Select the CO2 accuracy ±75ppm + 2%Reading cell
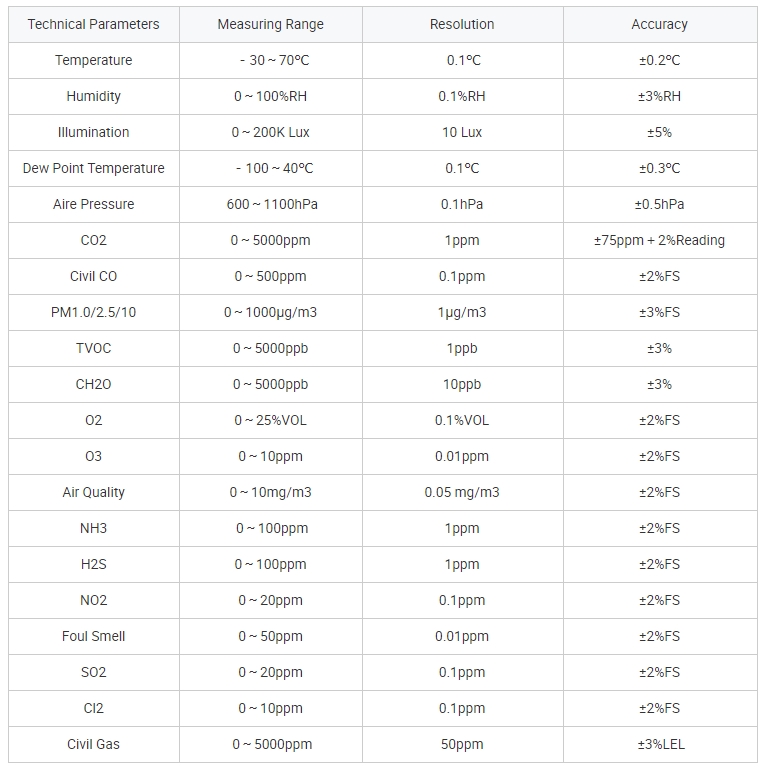The height and width of the screenshot is (772, 767). 659,240
